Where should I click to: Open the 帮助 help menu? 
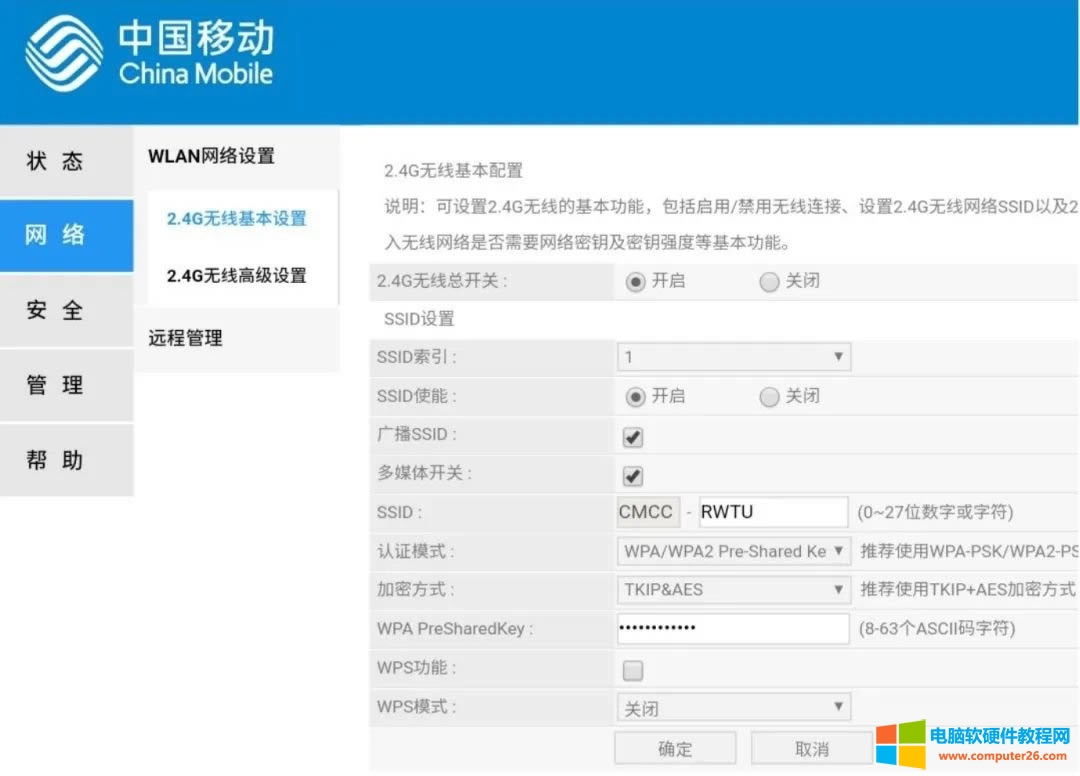(x=67, y=459)
